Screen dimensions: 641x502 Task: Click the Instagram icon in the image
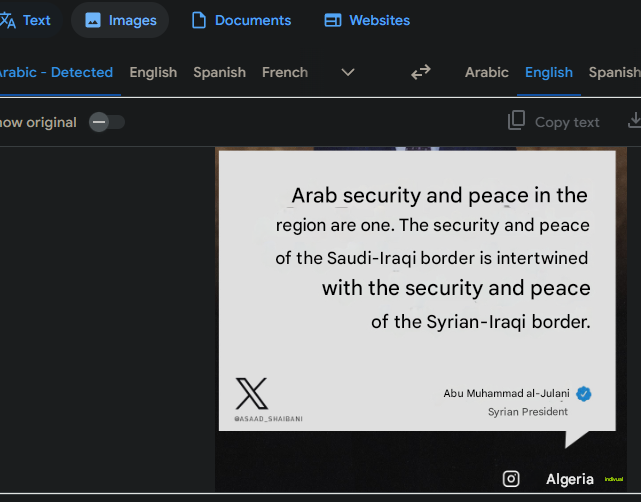point(511,479)
